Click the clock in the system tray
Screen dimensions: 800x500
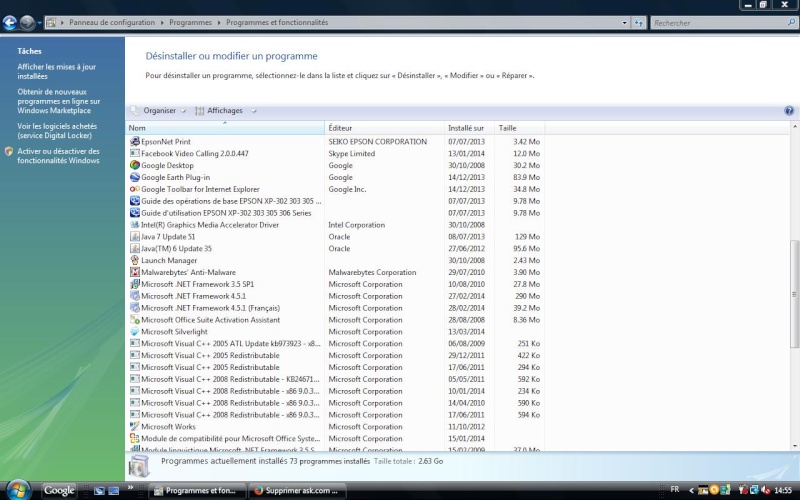(783, 490)
